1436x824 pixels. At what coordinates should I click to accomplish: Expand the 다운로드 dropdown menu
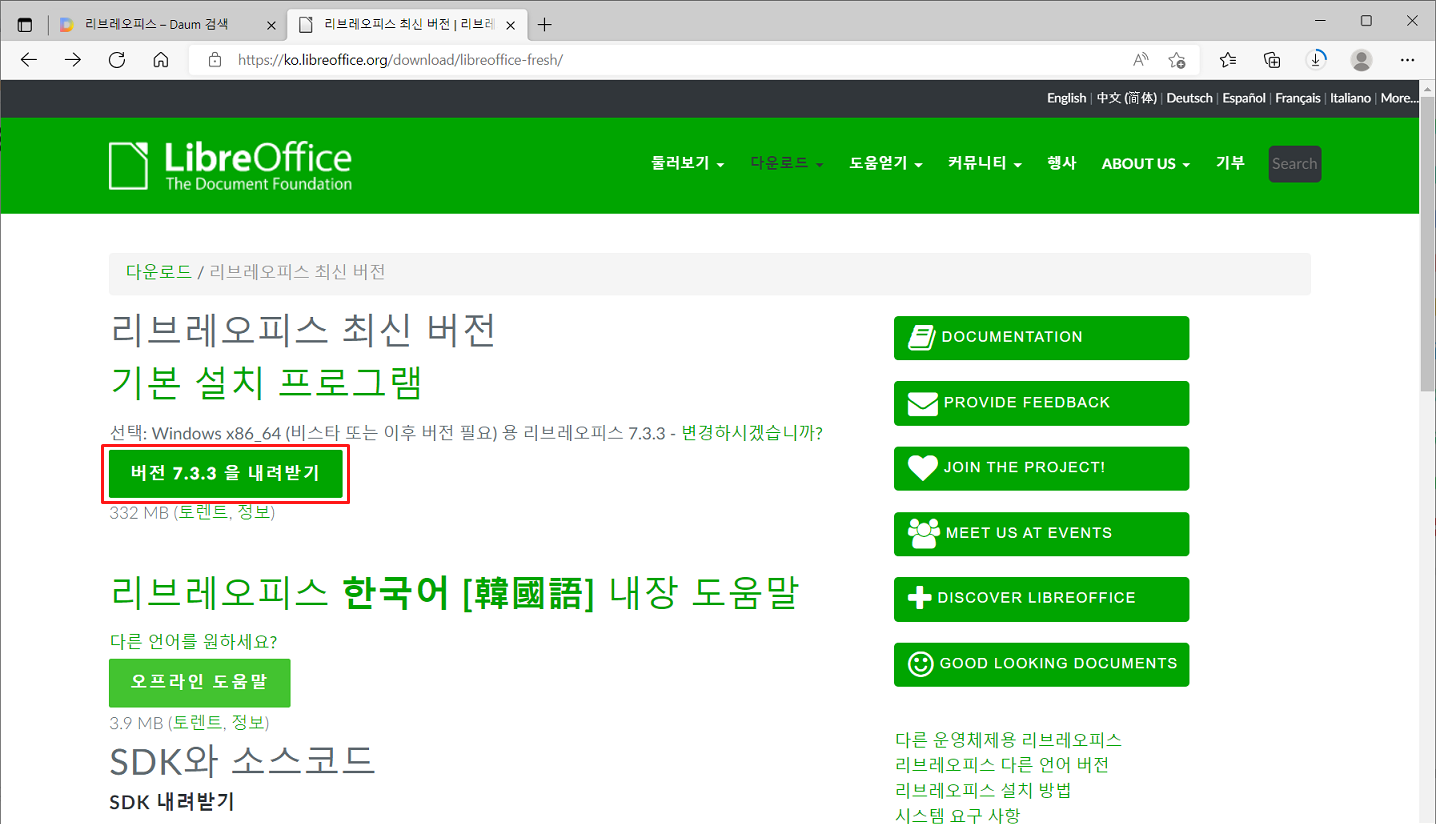coord(787,164)
